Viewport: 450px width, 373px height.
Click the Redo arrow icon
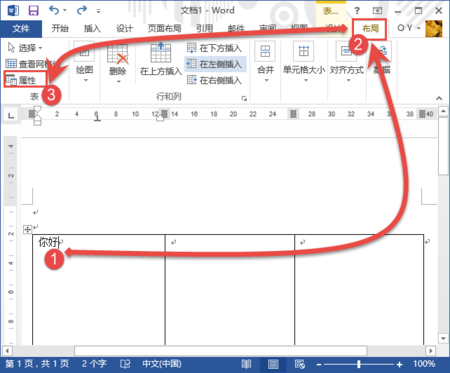[81, 11]
